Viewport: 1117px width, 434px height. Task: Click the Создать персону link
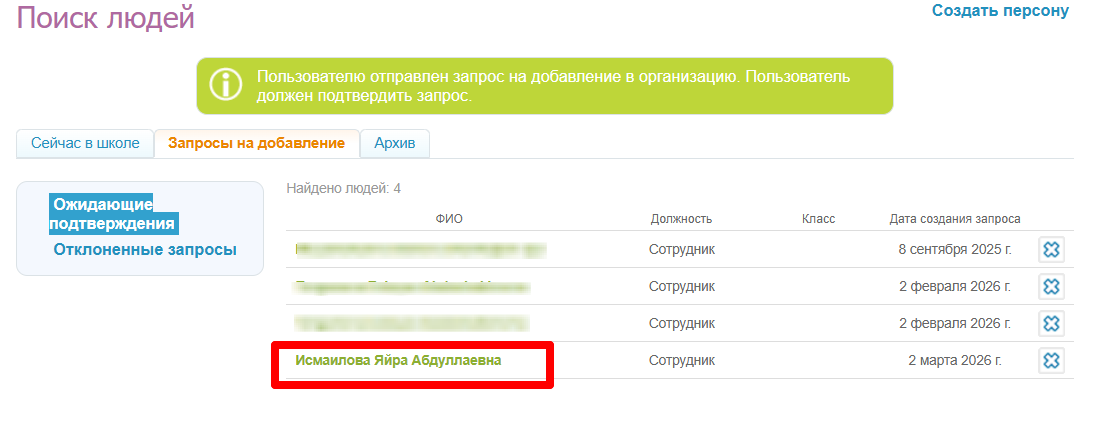tap(1000, 11)
